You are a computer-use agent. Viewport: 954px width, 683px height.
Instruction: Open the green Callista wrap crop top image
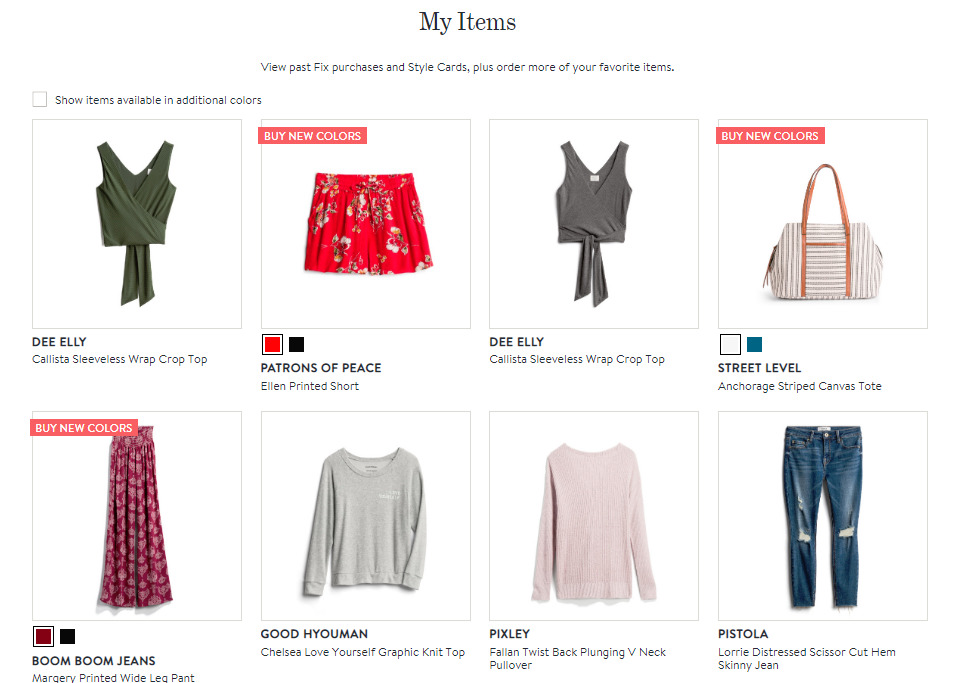pyautogui.click(x=137, y=224)
